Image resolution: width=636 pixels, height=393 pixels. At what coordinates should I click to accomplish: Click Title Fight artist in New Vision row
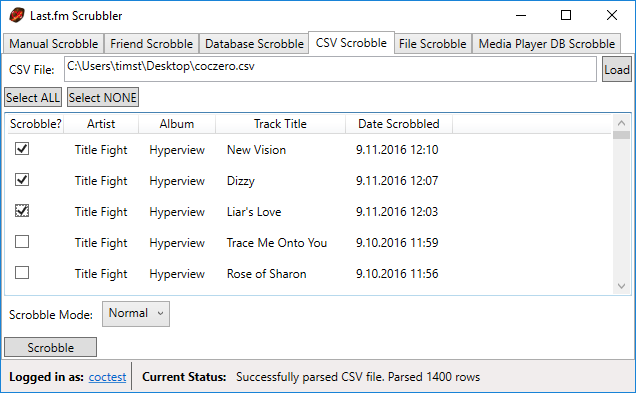(101, 150)
